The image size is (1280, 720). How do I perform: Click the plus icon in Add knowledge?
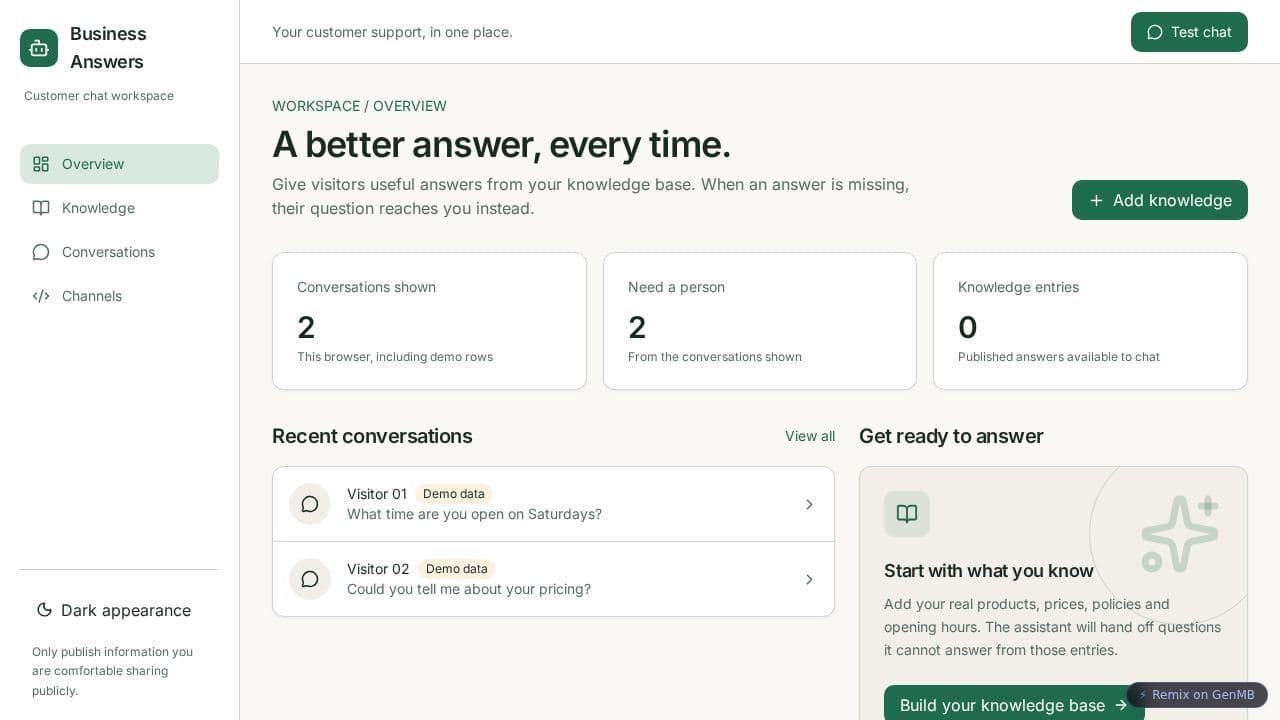pyautogui.click(x=1096, y=200)
